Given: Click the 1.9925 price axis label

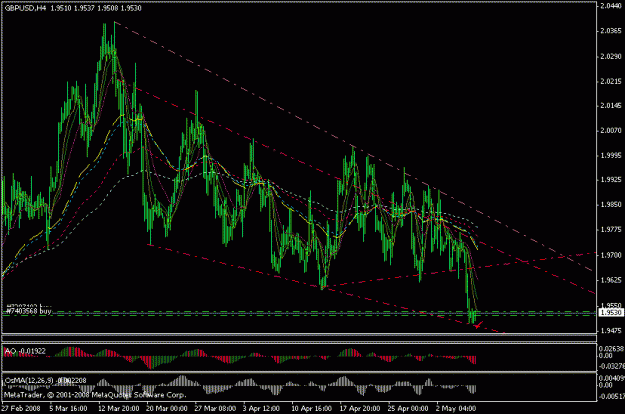Looking at the screenshot, I should (611, 180).
